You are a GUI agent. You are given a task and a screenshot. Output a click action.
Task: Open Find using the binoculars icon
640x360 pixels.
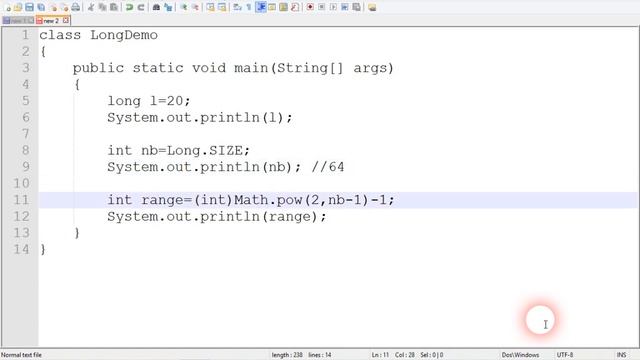[156, 7]
